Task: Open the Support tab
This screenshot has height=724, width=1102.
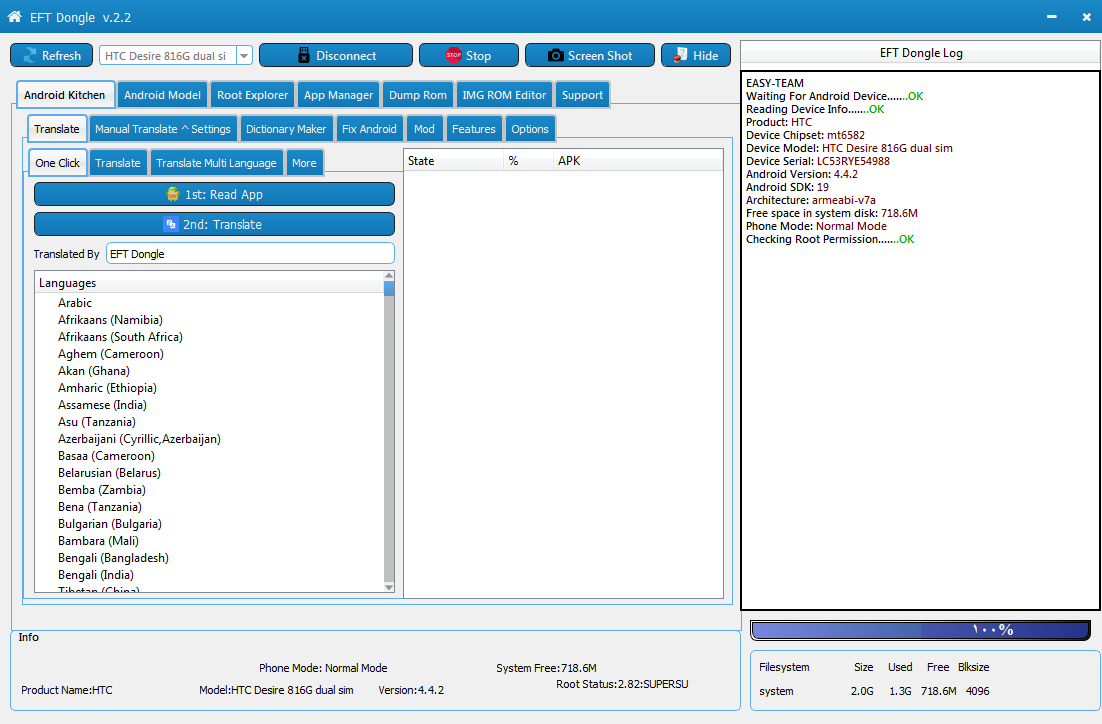Action: click(582, 95)
